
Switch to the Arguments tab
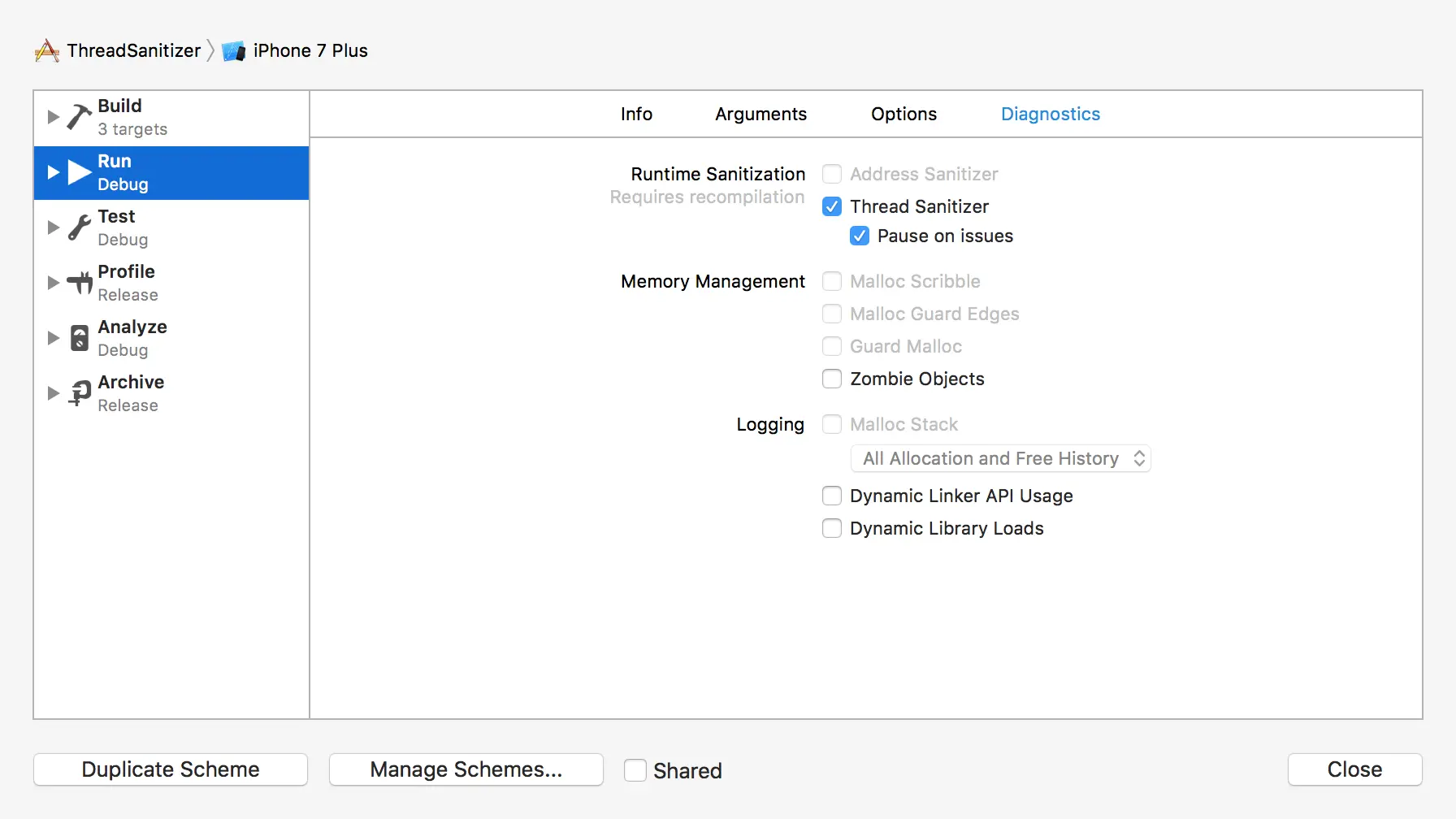tap(760, 114)
